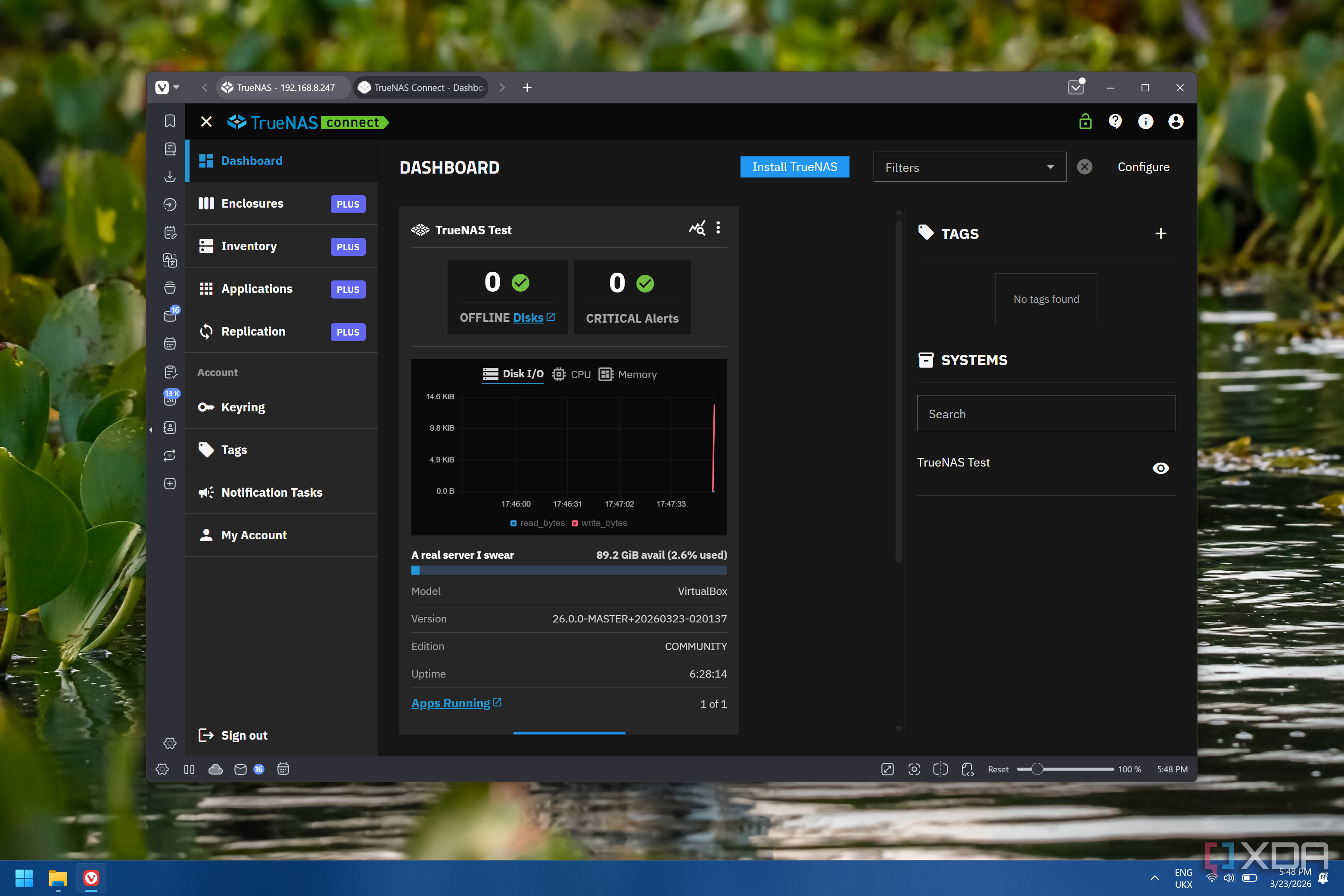Open the Apps Running link

[456, 703]
